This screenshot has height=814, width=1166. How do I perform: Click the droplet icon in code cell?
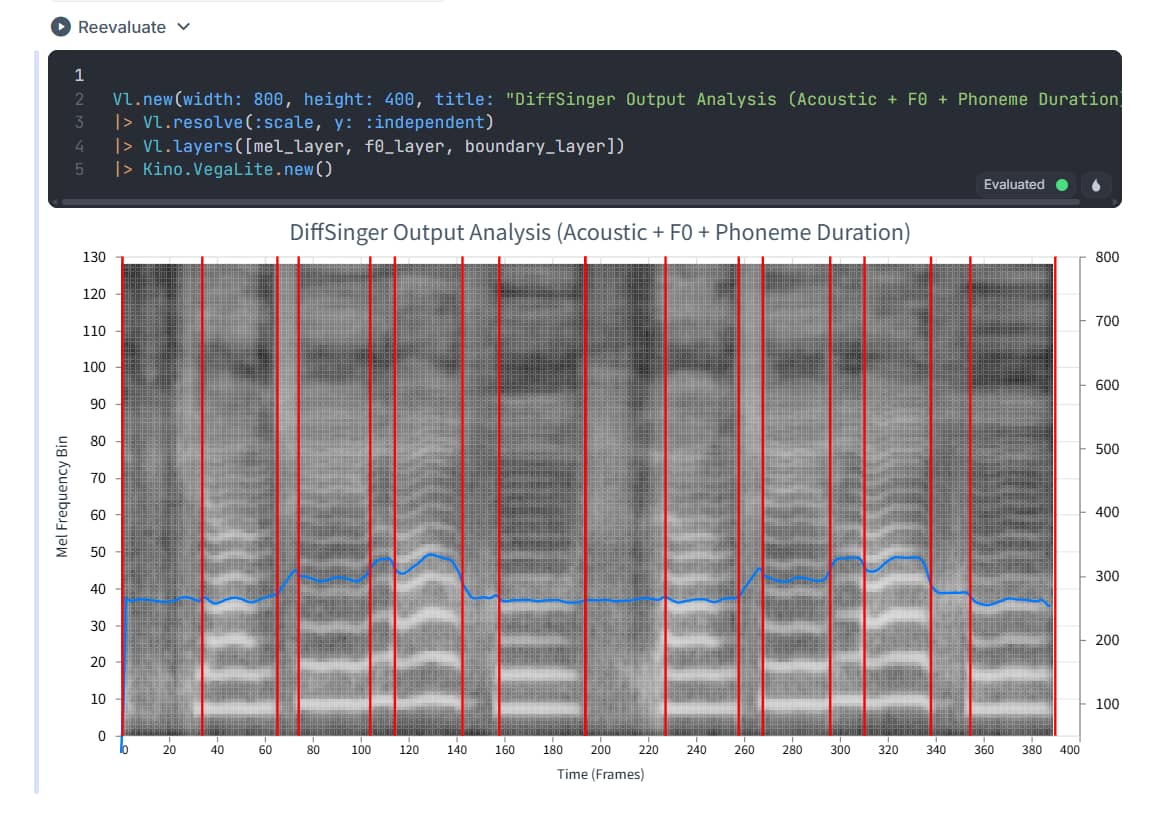tap(1096, 185)
